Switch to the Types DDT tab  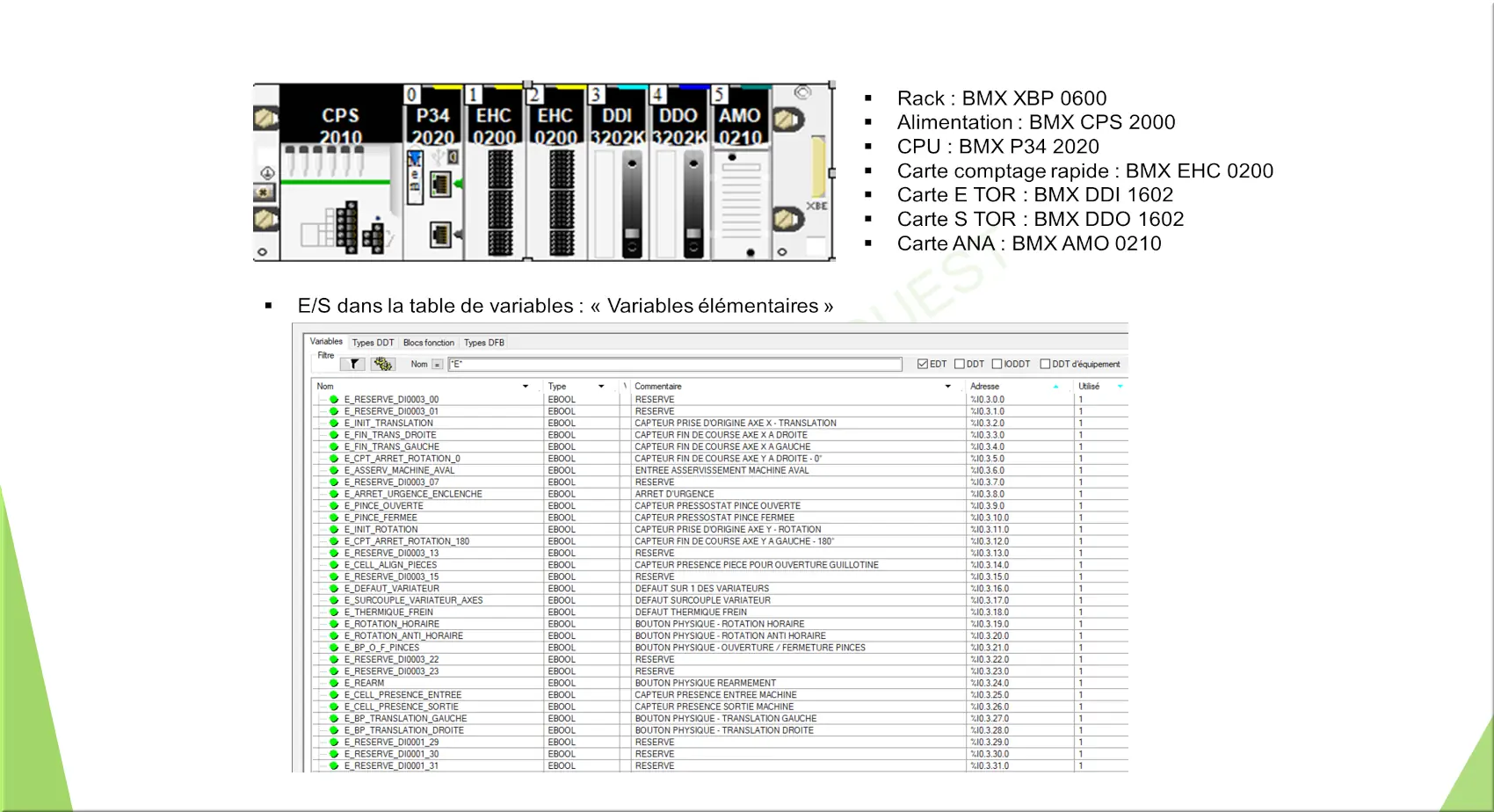[x=373, y=343]
